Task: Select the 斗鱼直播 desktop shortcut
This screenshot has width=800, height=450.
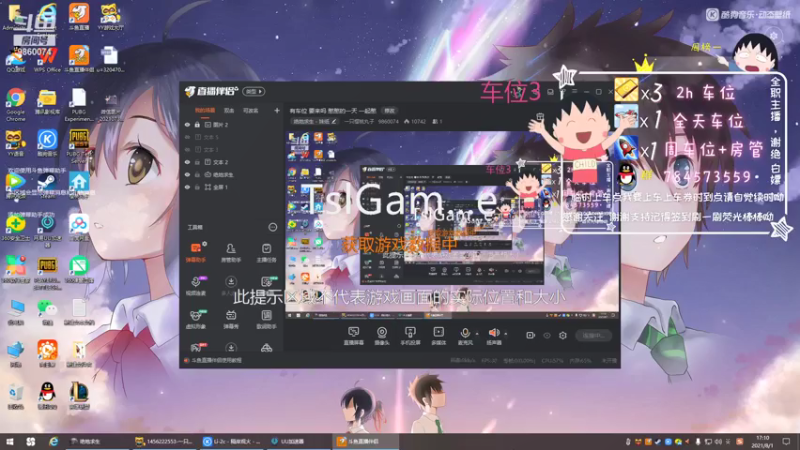Action: pyautogui.click(x=79, y=17)
